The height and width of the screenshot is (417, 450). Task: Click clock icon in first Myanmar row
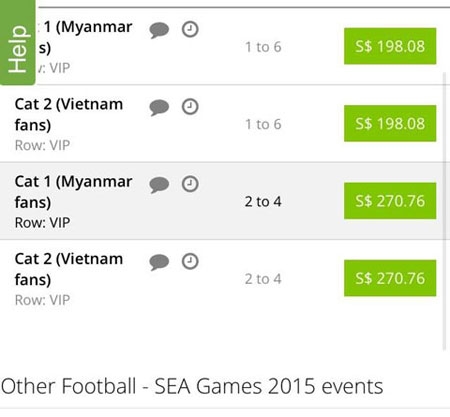click(x=190, y=29)
